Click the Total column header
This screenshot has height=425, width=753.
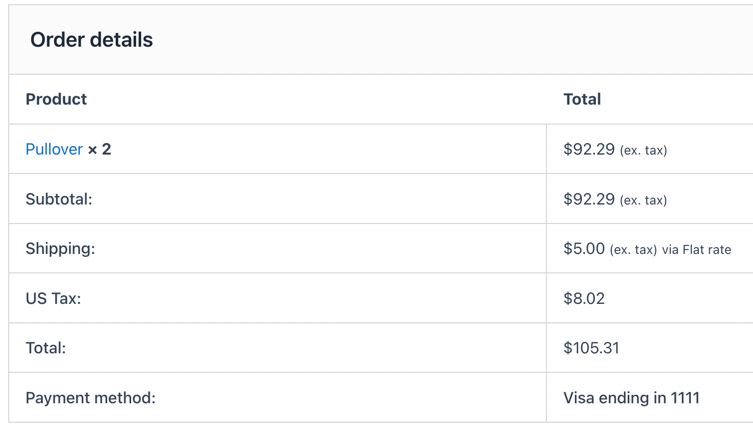click(x=582, y=99)
